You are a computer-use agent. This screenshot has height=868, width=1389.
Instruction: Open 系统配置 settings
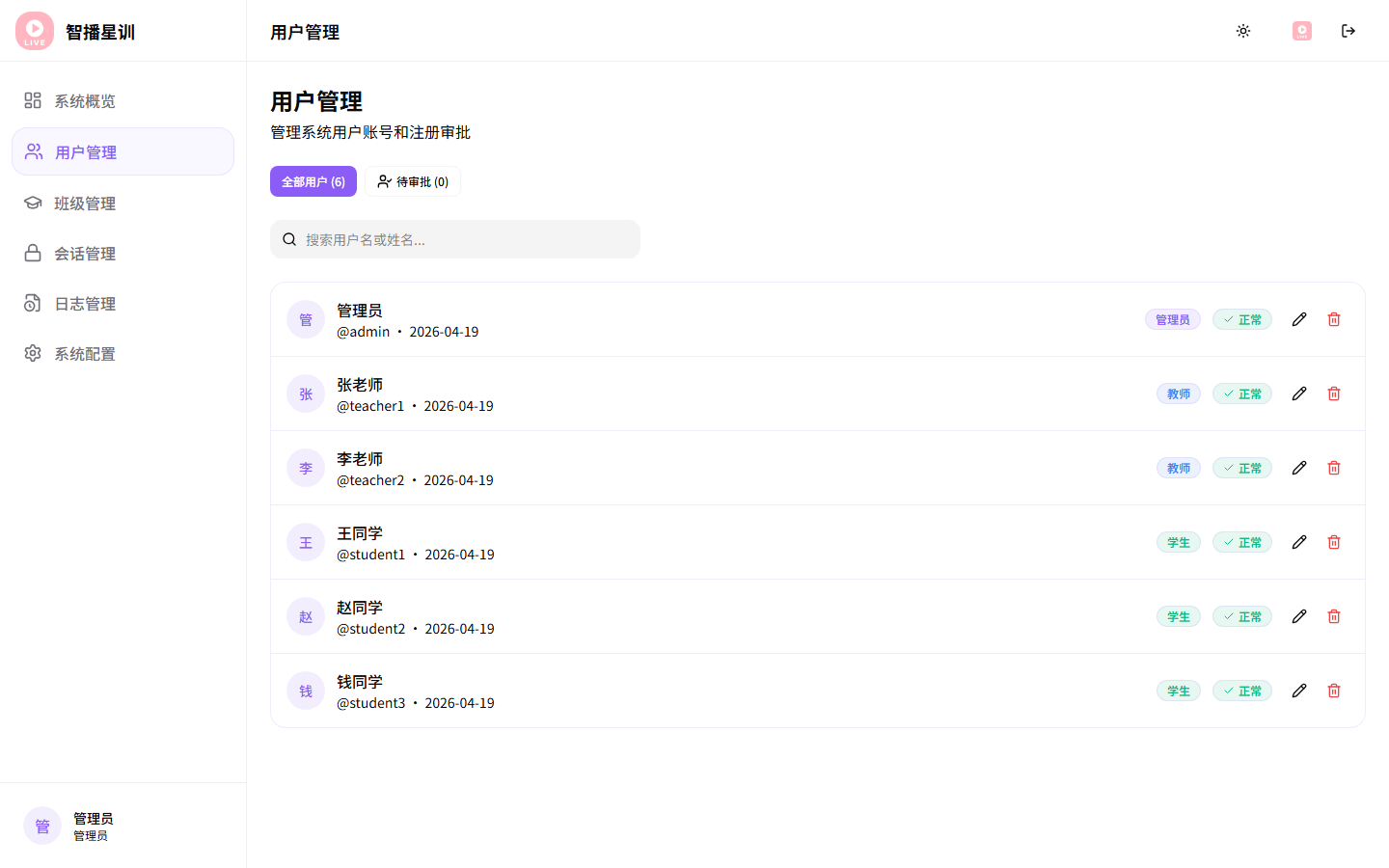pyautogui.click(x=85, y=353)
